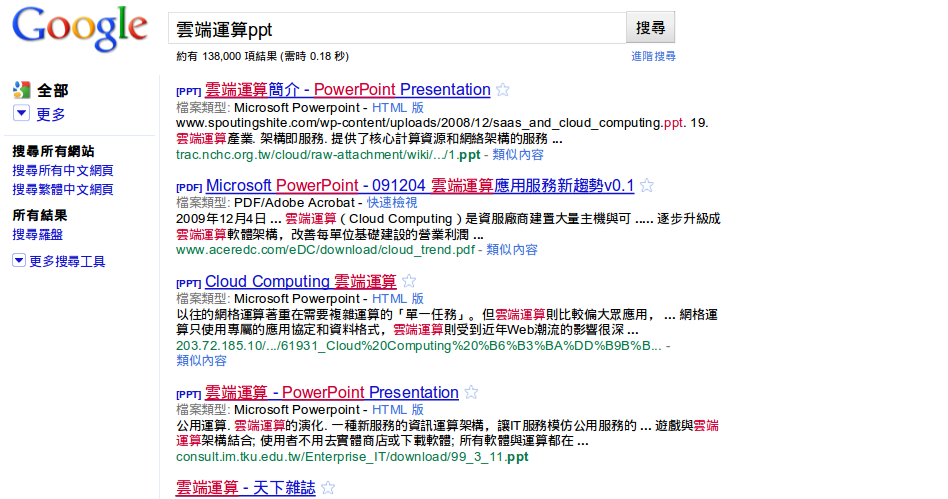This screenshot has width=948, height=499.
Task: Click the 所有結果 sidebar heading
Action: [40, 215]
